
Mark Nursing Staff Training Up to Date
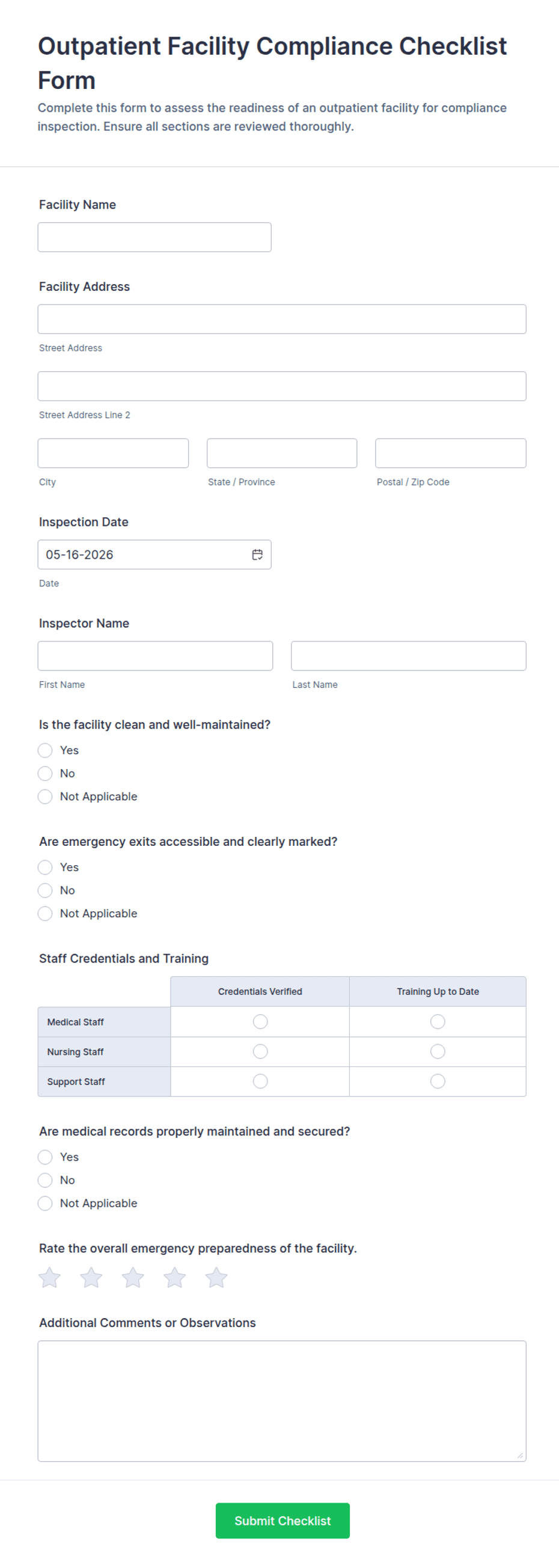tap(438, 1051)
